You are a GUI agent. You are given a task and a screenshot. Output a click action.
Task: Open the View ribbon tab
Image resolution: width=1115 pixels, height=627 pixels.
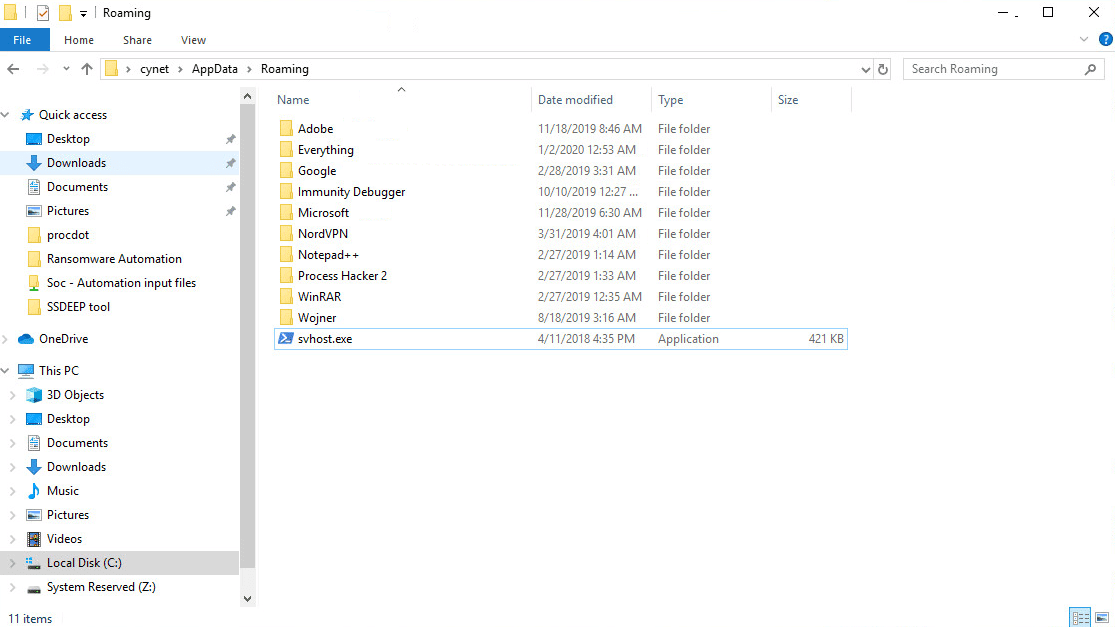coord(193,40)
